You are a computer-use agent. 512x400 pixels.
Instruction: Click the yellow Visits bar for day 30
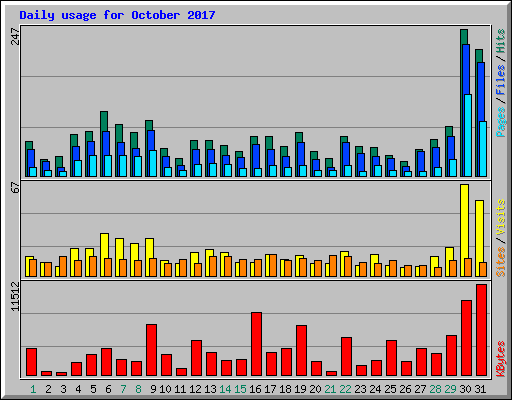[463, 221]
